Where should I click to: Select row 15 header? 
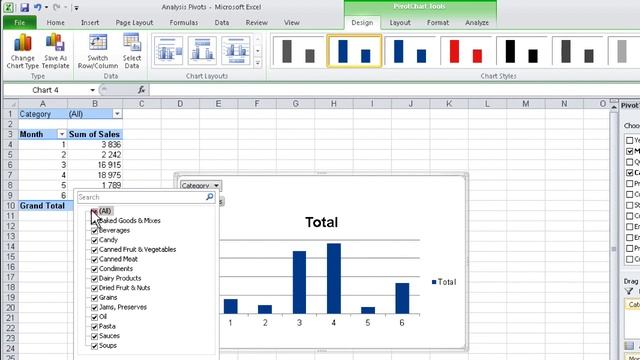pos(10,257)
